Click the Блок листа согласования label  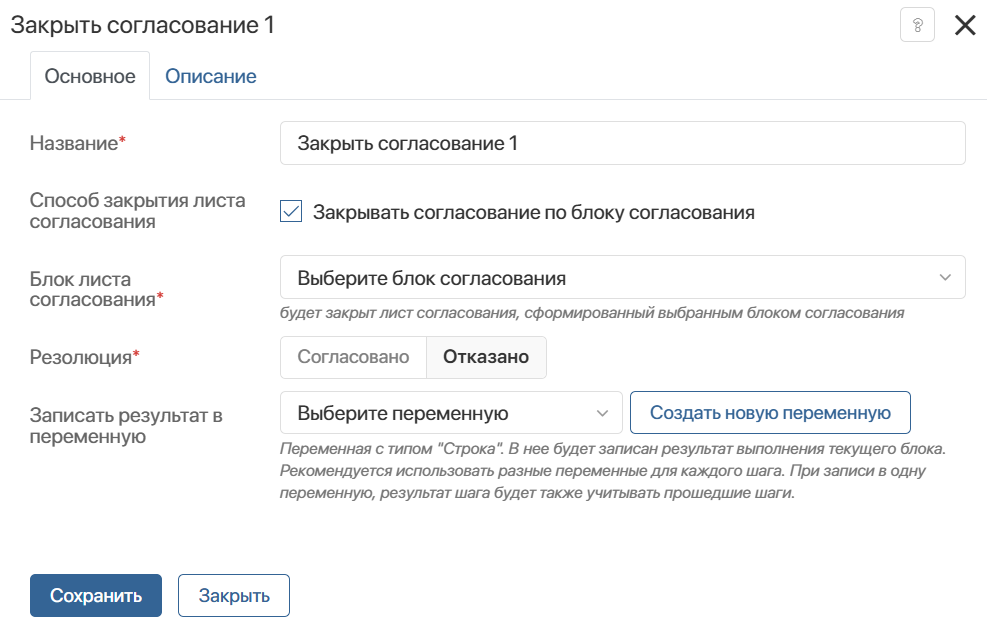96,289
